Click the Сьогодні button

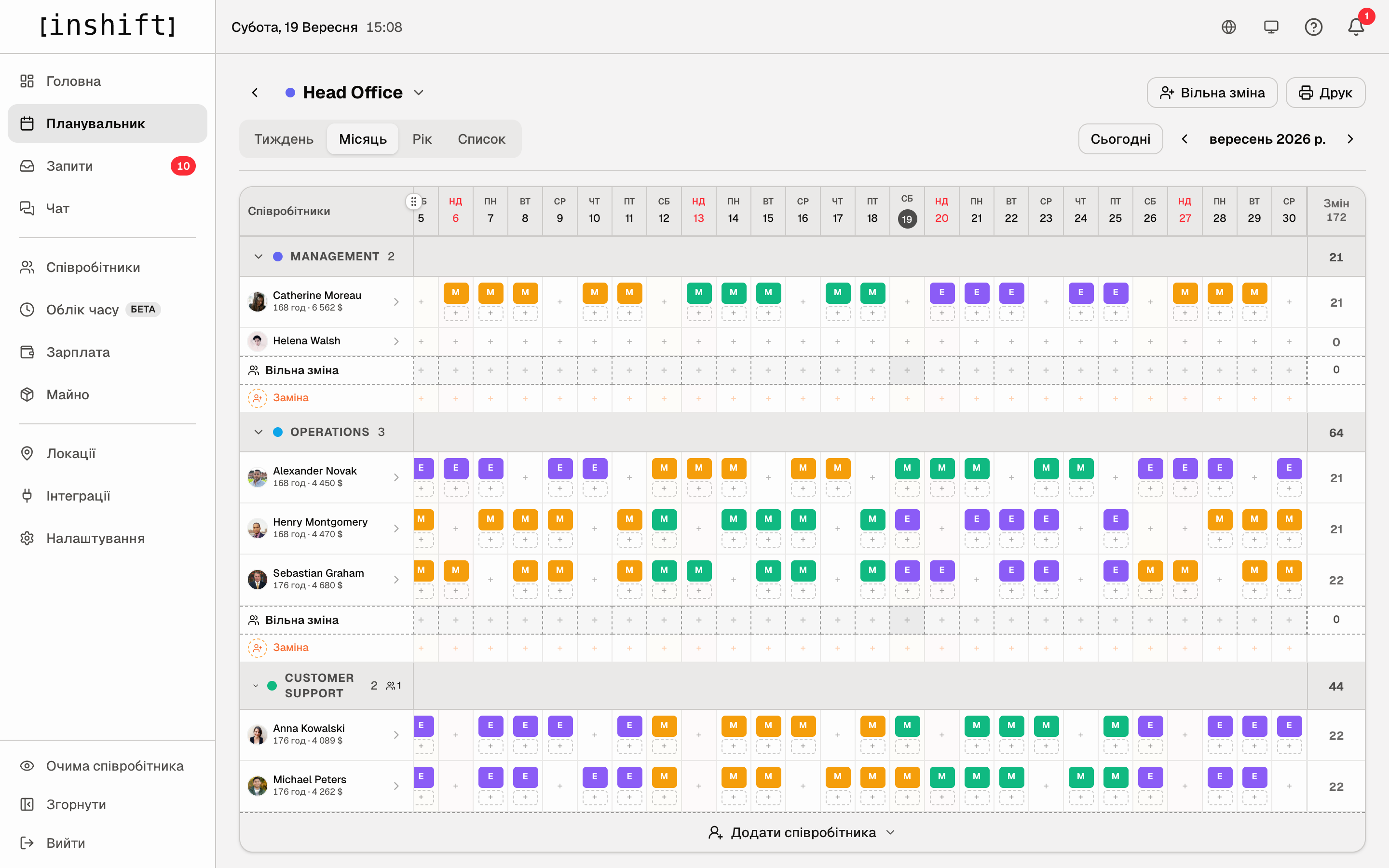click(x=1120, y=139)
